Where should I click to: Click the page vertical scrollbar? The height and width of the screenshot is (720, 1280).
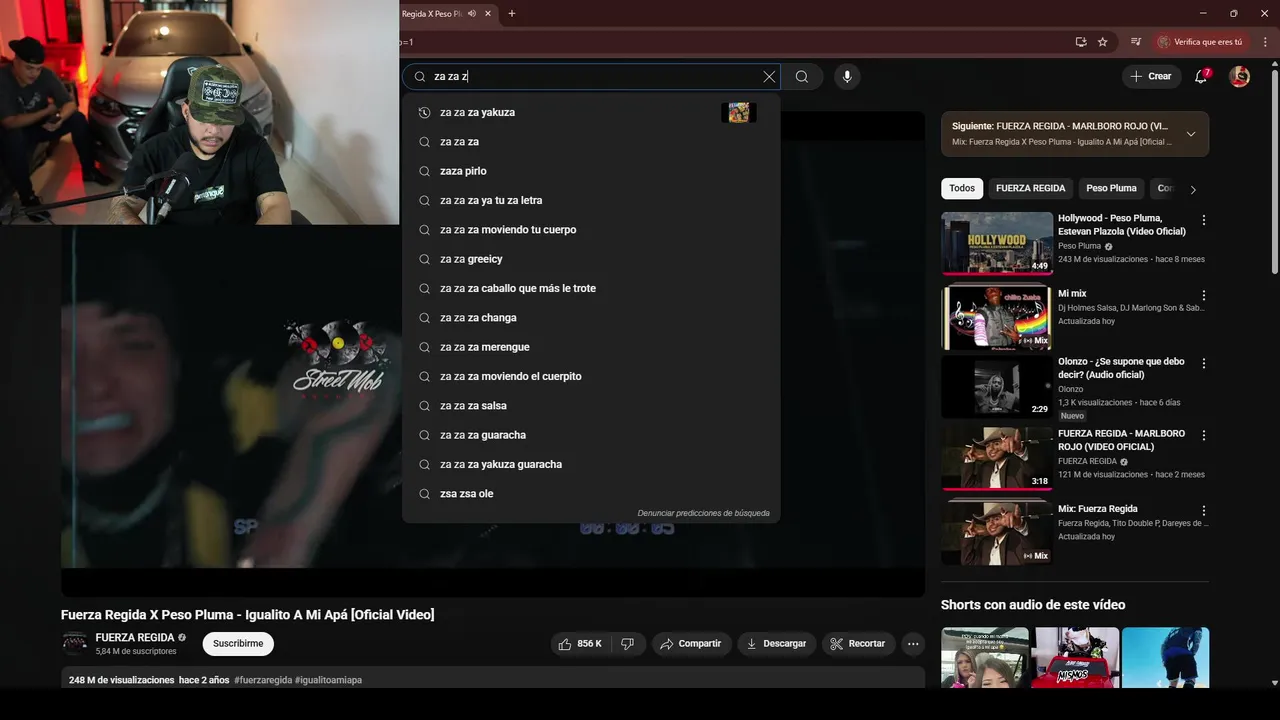1274,170
